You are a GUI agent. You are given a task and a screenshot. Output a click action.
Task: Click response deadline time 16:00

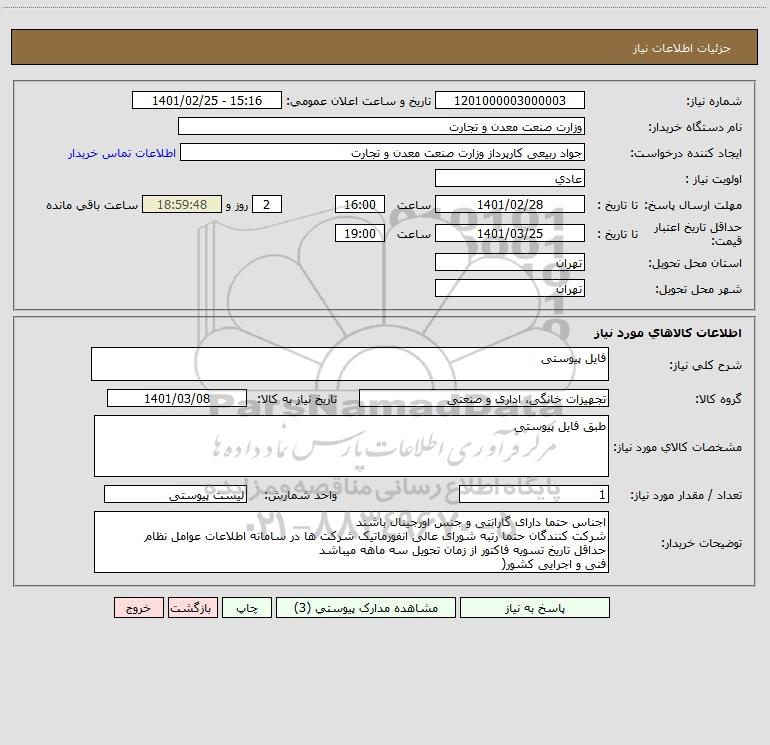(359, 204)
